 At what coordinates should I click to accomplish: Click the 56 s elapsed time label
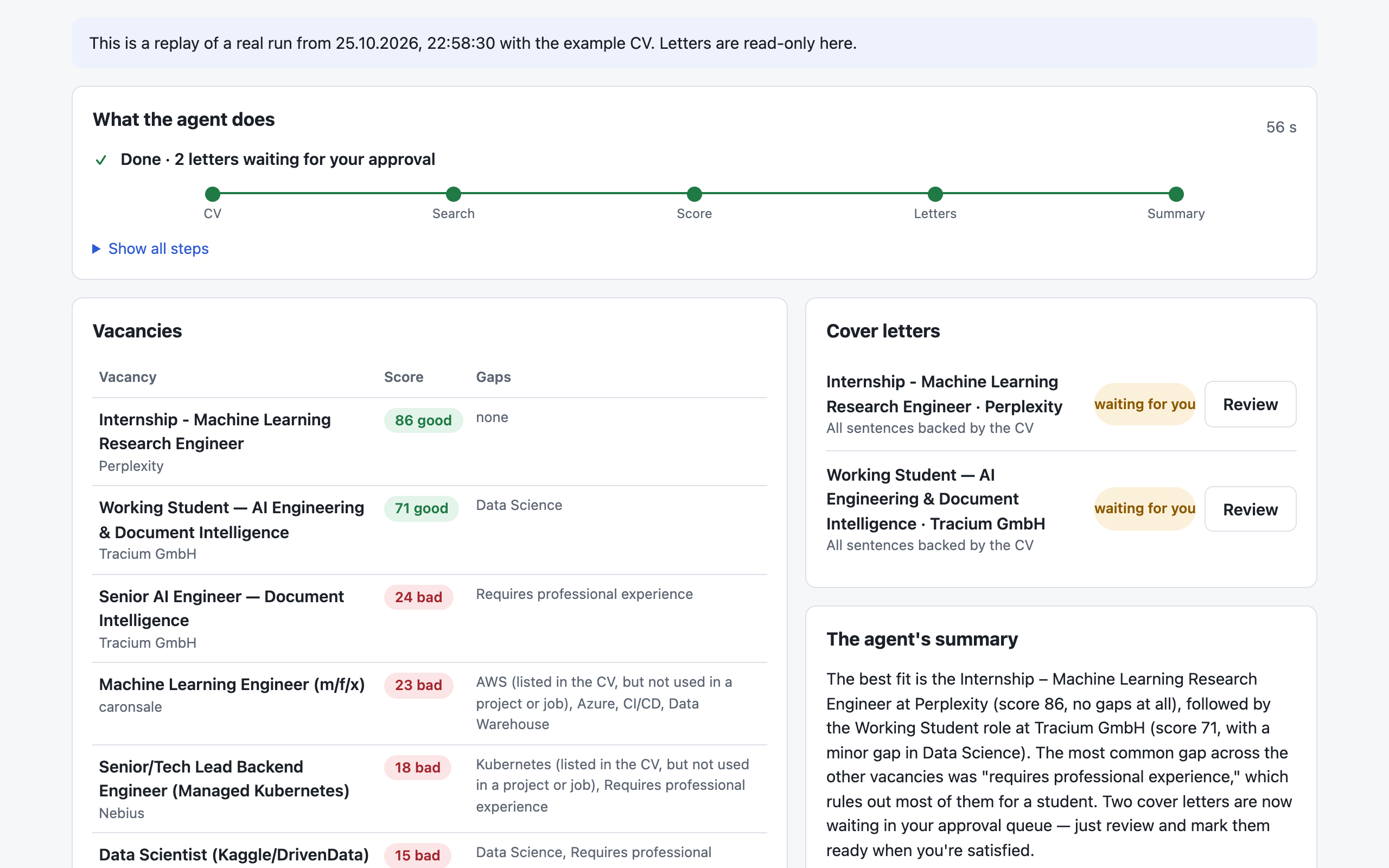[1281, 127]
